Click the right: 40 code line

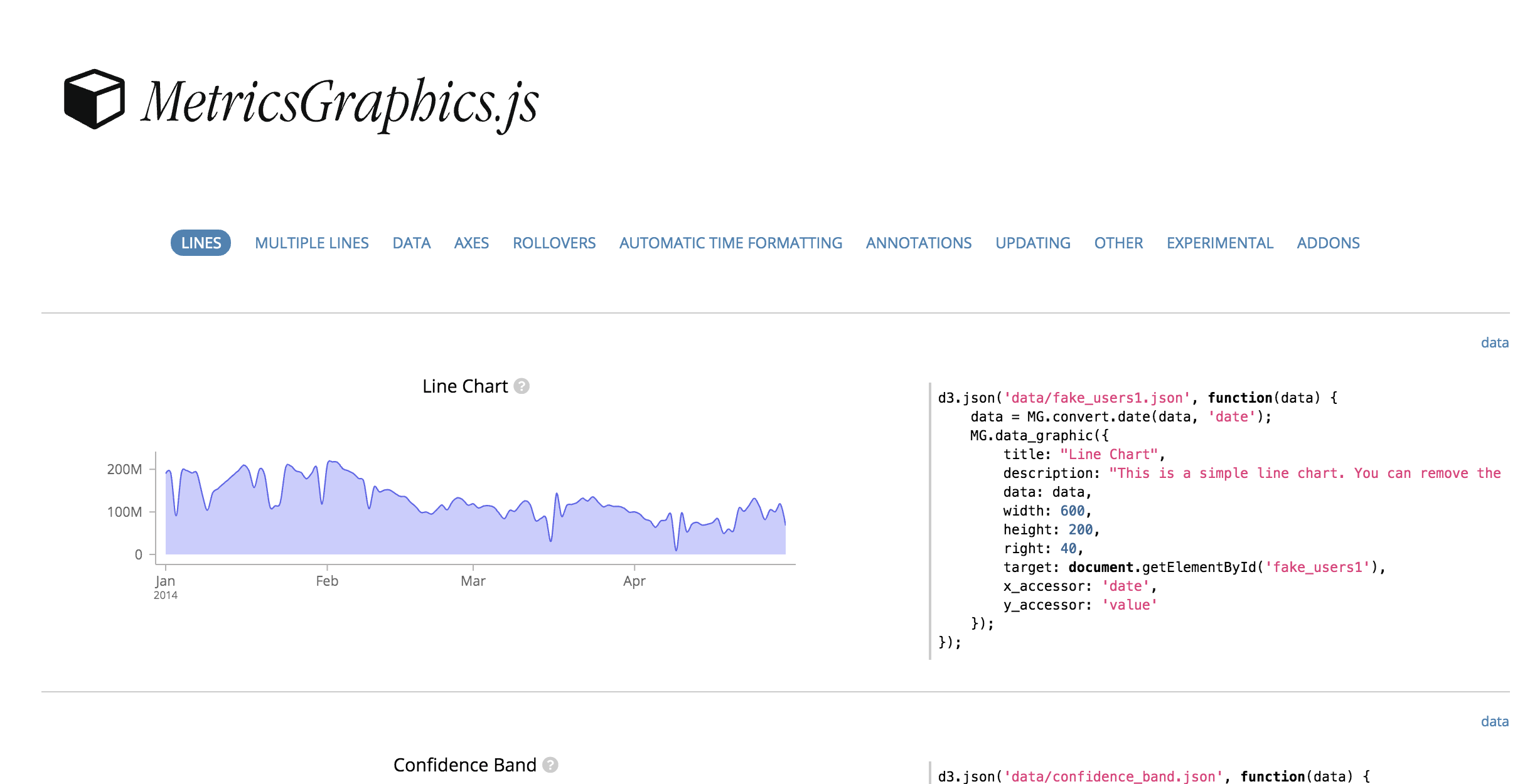1044,548
